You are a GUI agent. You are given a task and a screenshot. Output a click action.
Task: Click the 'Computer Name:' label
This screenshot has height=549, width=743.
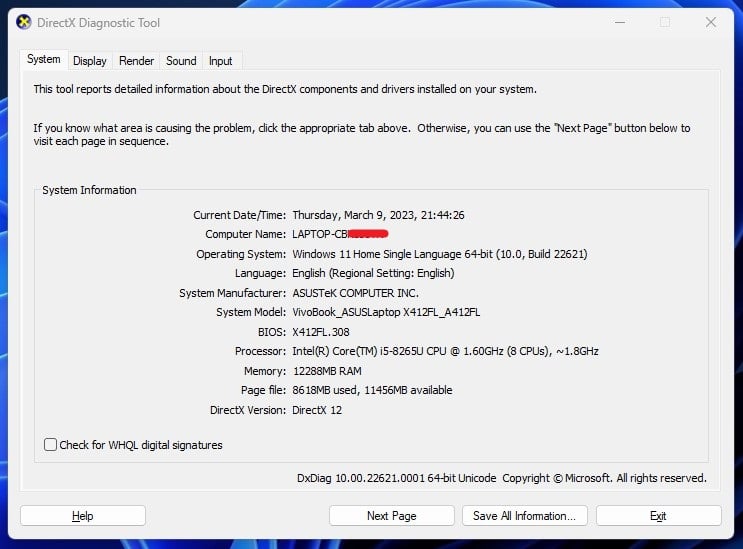click(x=245, y=234)
